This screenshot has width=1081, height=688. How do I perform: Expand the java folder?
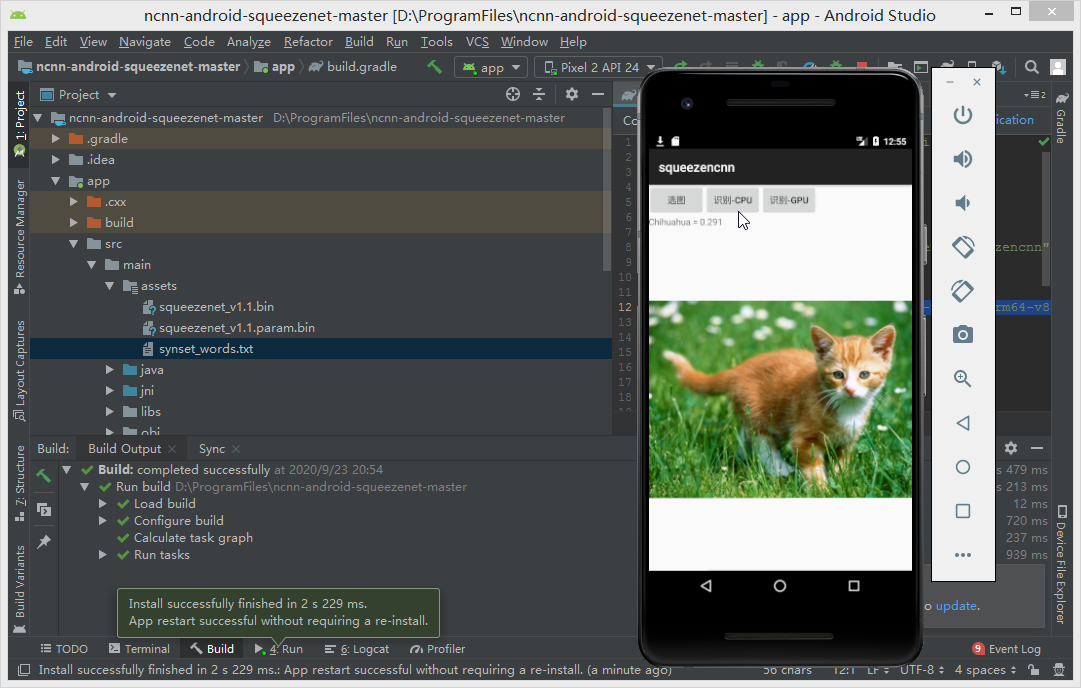[110, 370]
